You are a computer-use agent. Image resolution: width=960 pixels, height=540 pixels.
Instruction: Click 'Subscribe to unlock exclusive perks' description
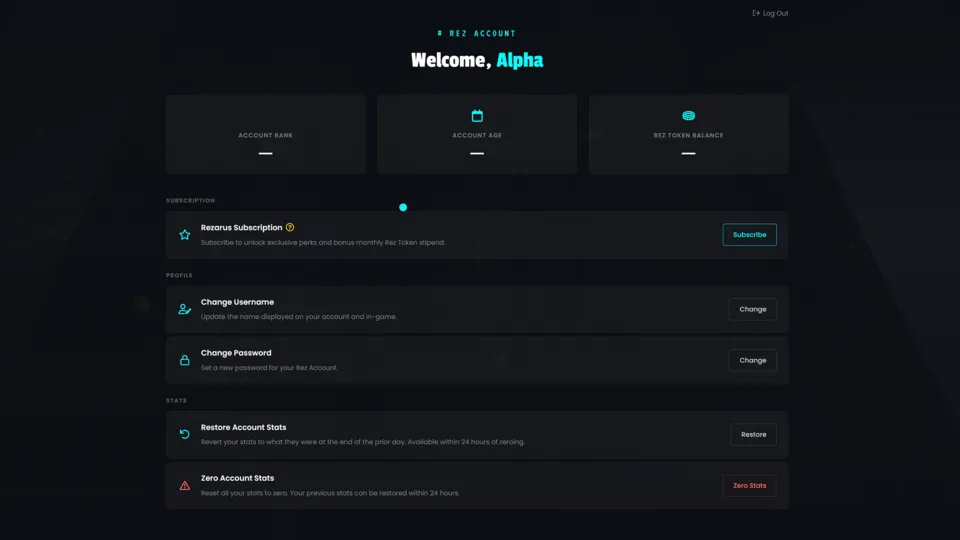click(323, 242)
